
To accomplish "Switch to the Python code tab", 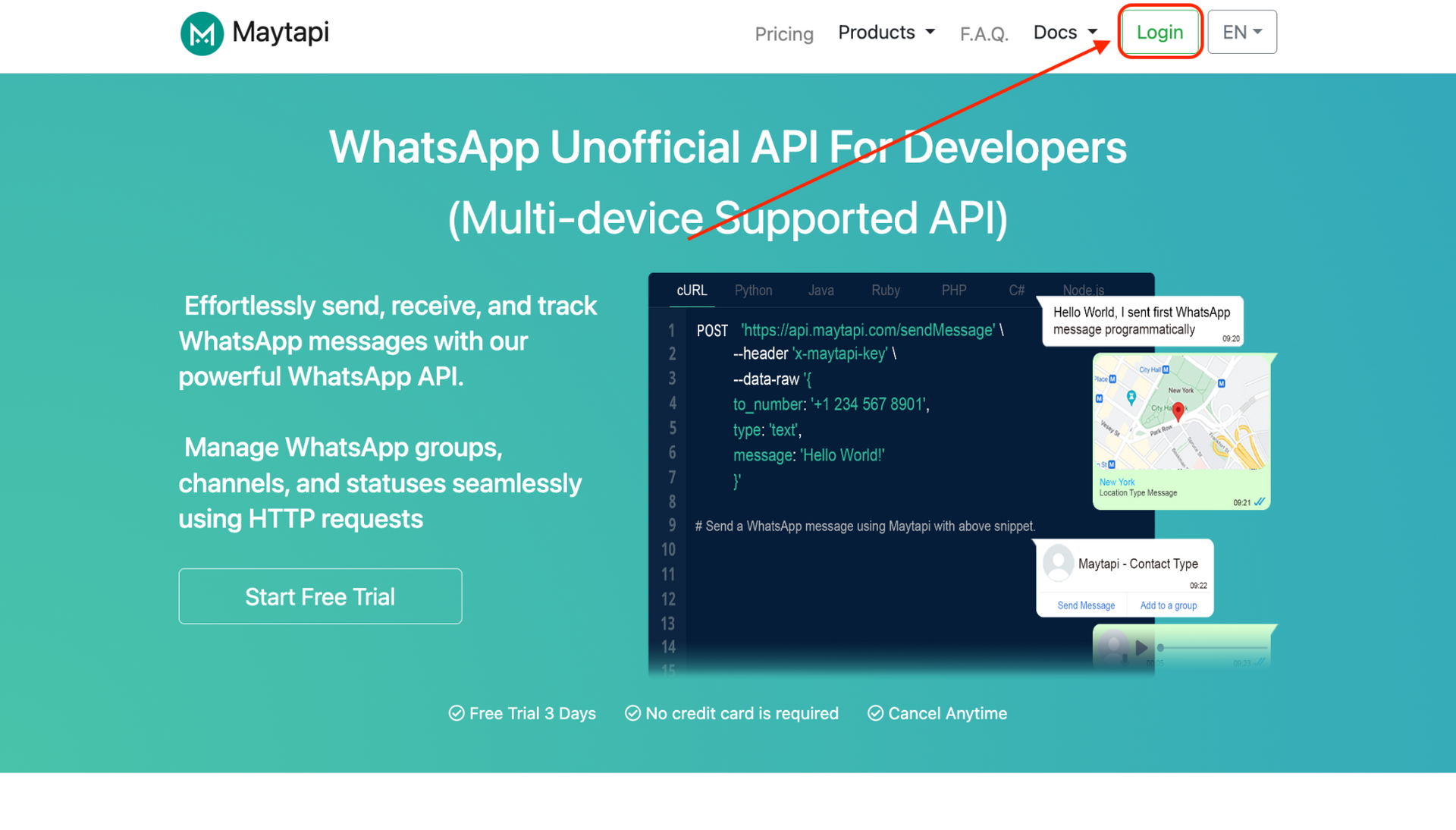I will click(x=753, y=291).
